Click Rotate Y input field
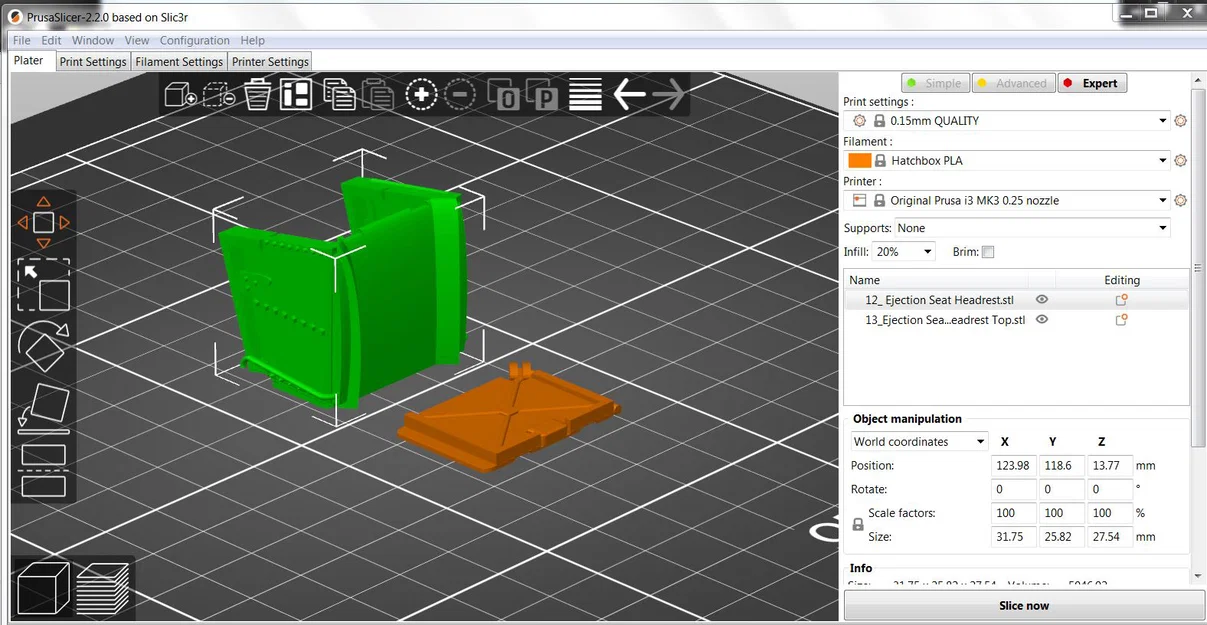 tap(1062, 490)
